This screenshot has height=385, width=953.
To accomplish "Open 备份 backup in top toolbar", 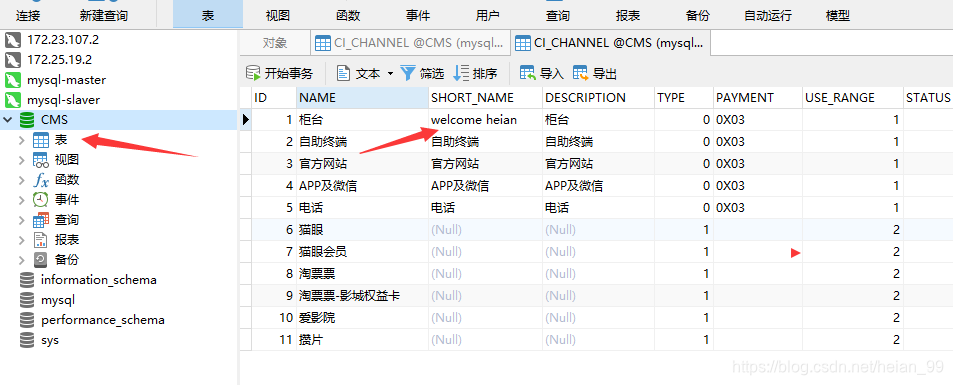I will coord(698,16).
